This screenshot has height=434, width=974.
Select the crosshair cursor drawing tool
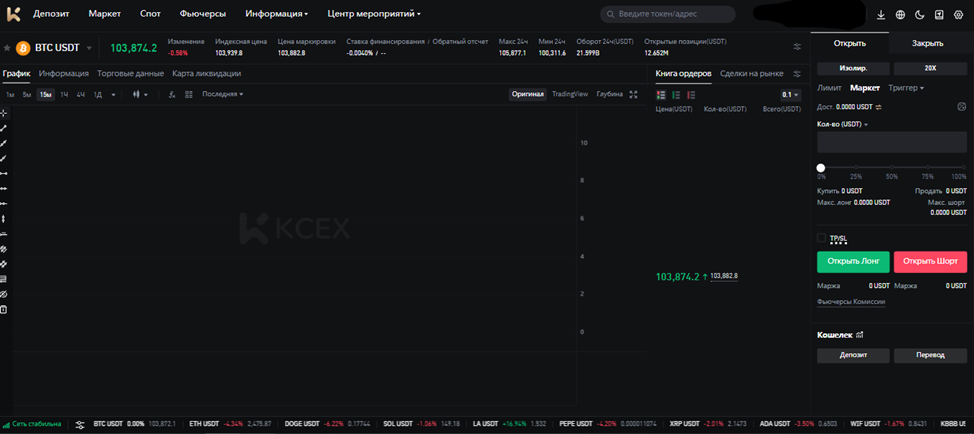click(x=4, y=113)
